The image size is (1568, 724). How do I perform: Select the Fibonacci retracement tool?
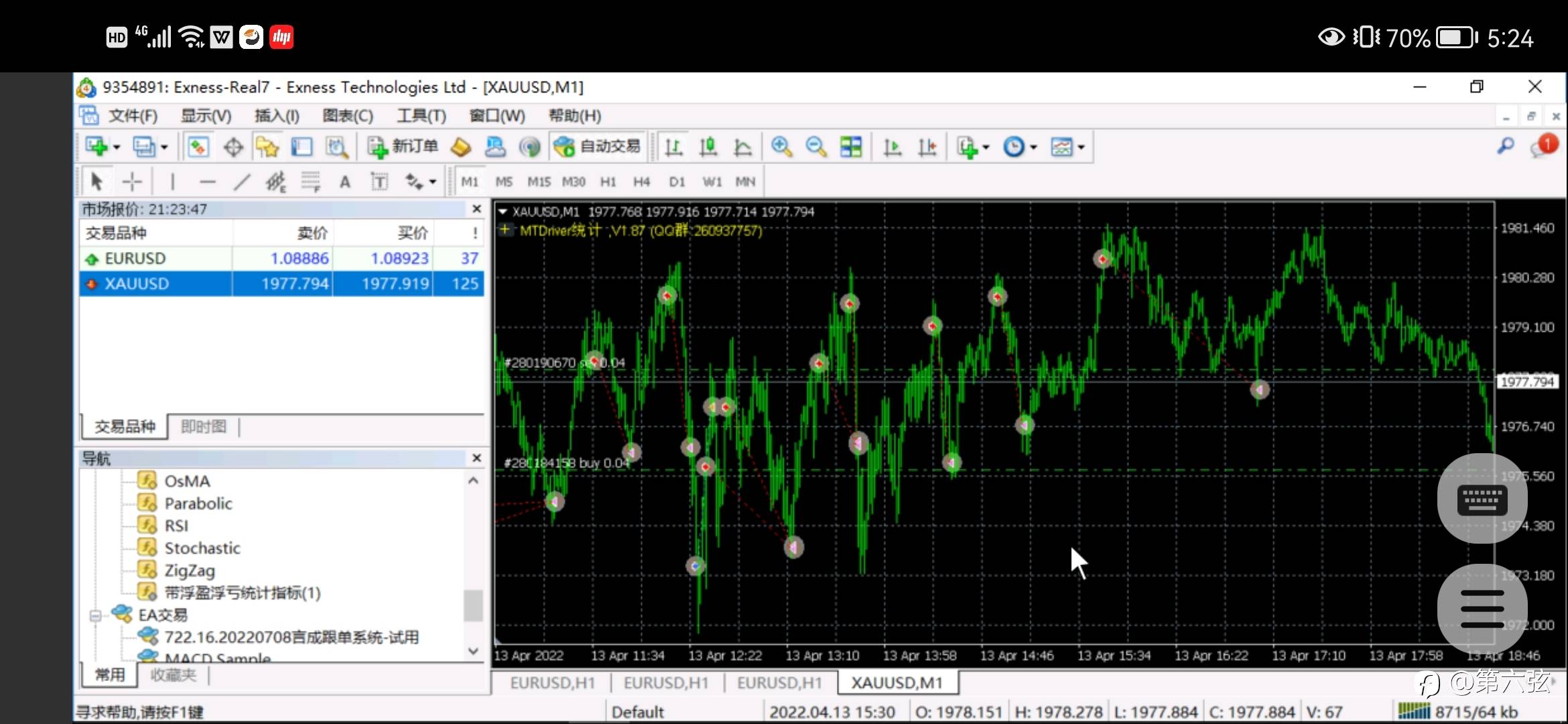coord(310,182)
